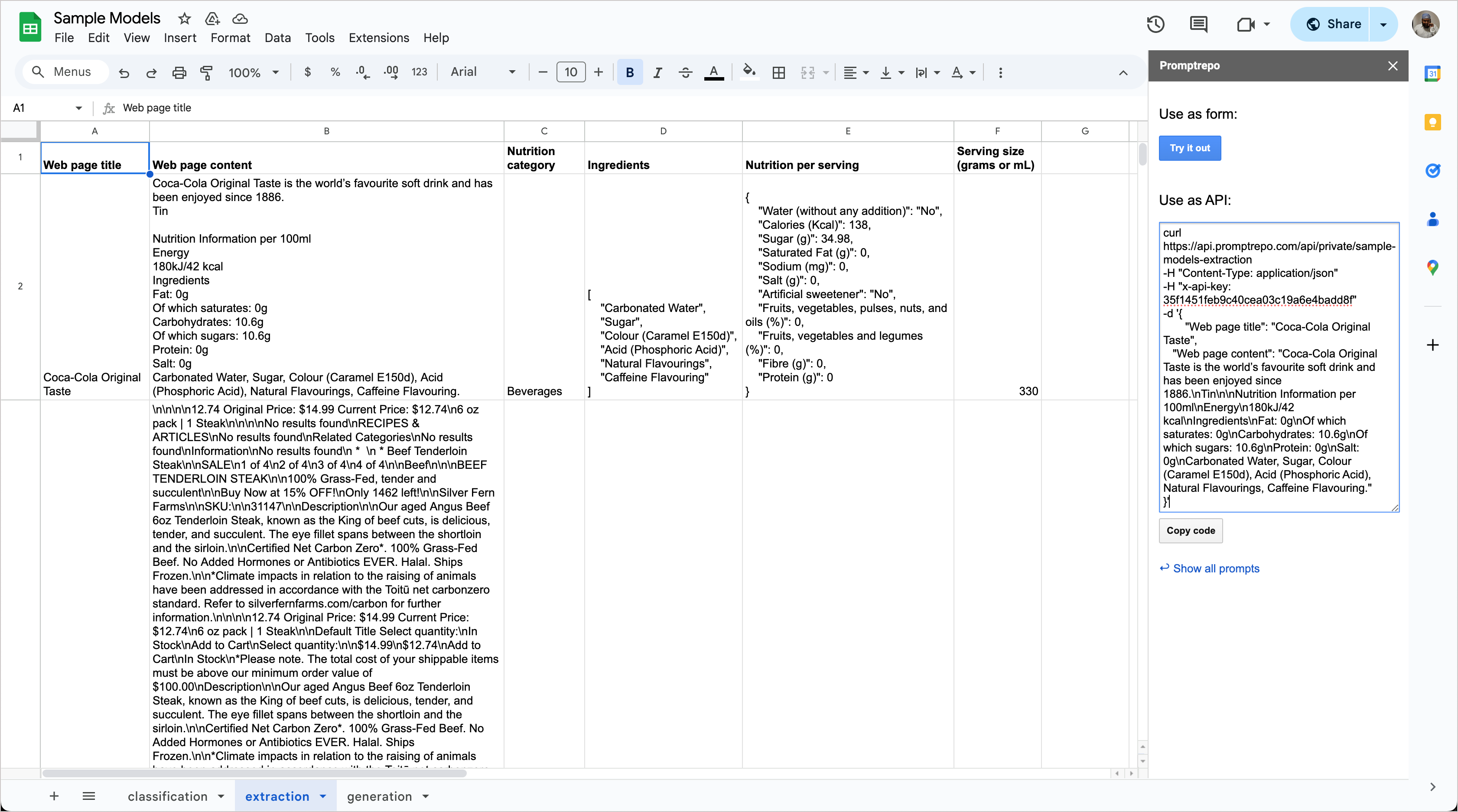
Task: Open the Help menu
Action: (x=436, y=38)
